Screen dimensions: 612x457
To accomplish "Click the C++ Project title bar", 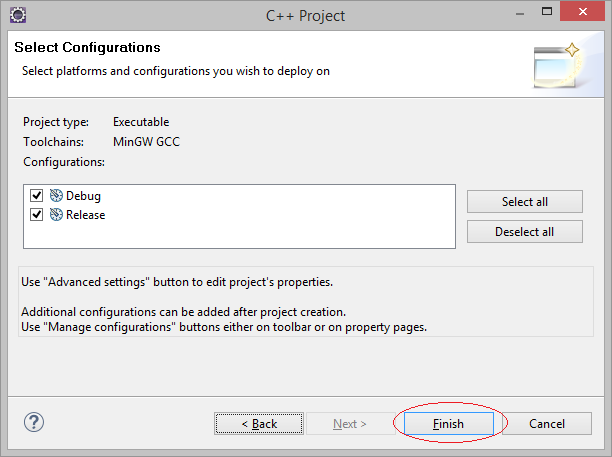I will point(305,16).
